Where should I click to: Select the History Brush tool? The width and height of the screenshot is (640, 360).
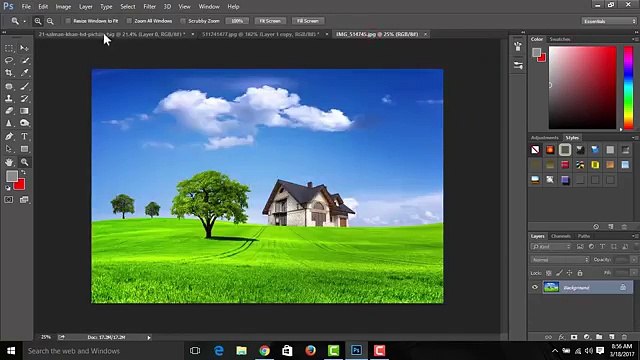coord(24,98)
